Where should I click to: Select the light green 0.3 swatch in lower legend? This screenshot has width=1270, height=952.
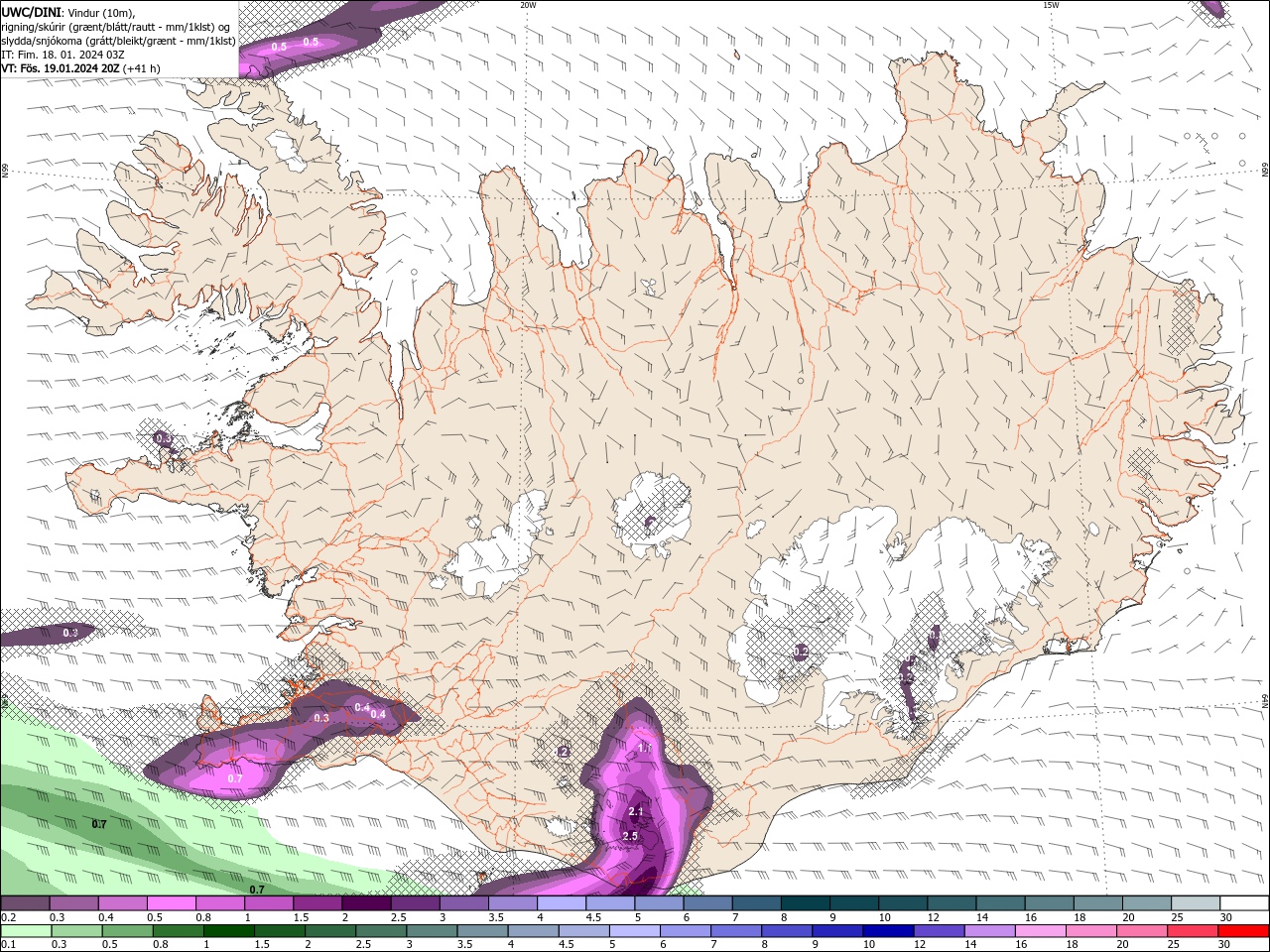pyautogui.click(x=78, y=931)
